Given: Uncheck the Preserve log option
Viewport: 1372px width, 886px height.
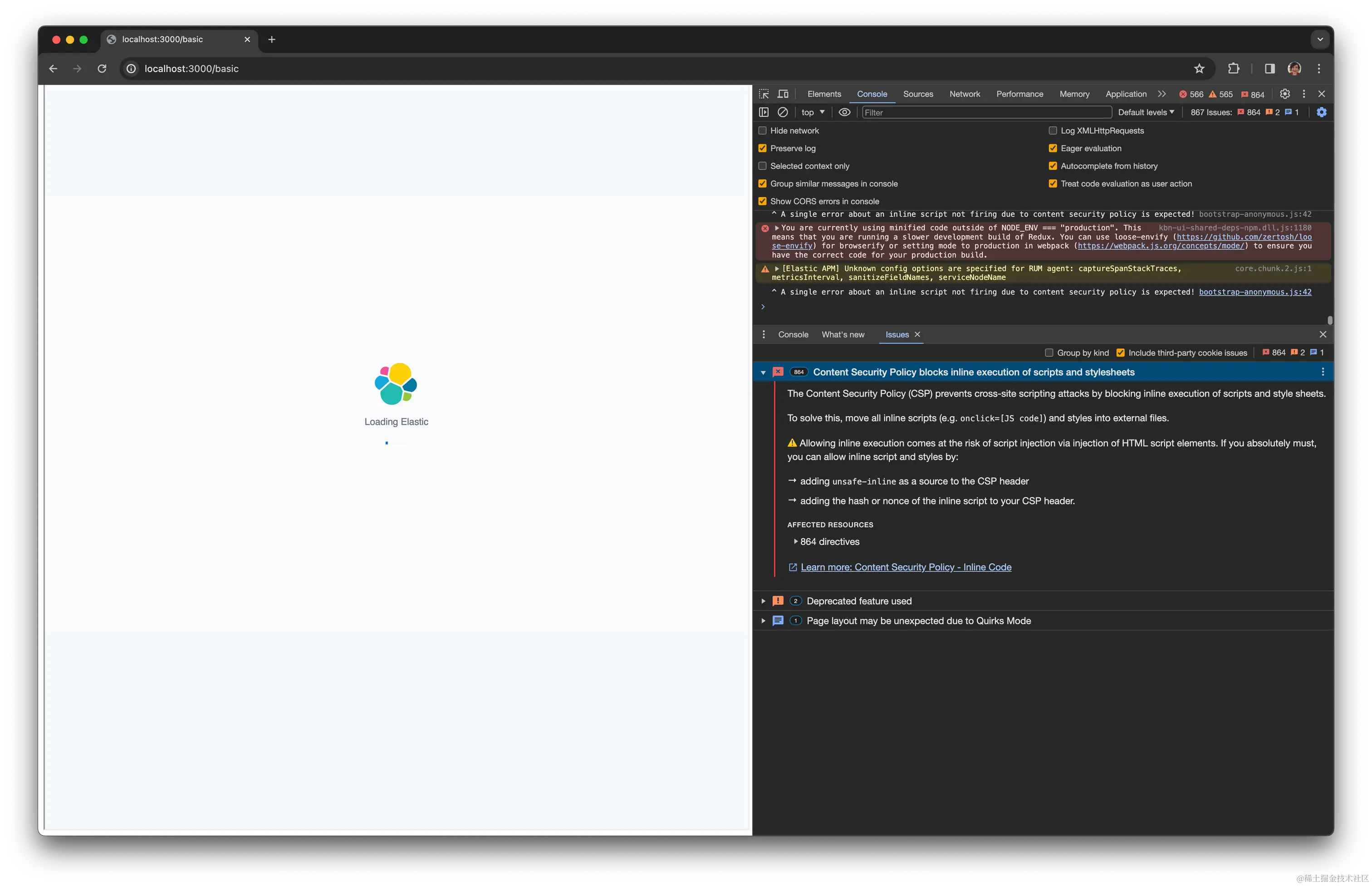Looking at the screenshot, I should 762,148.
